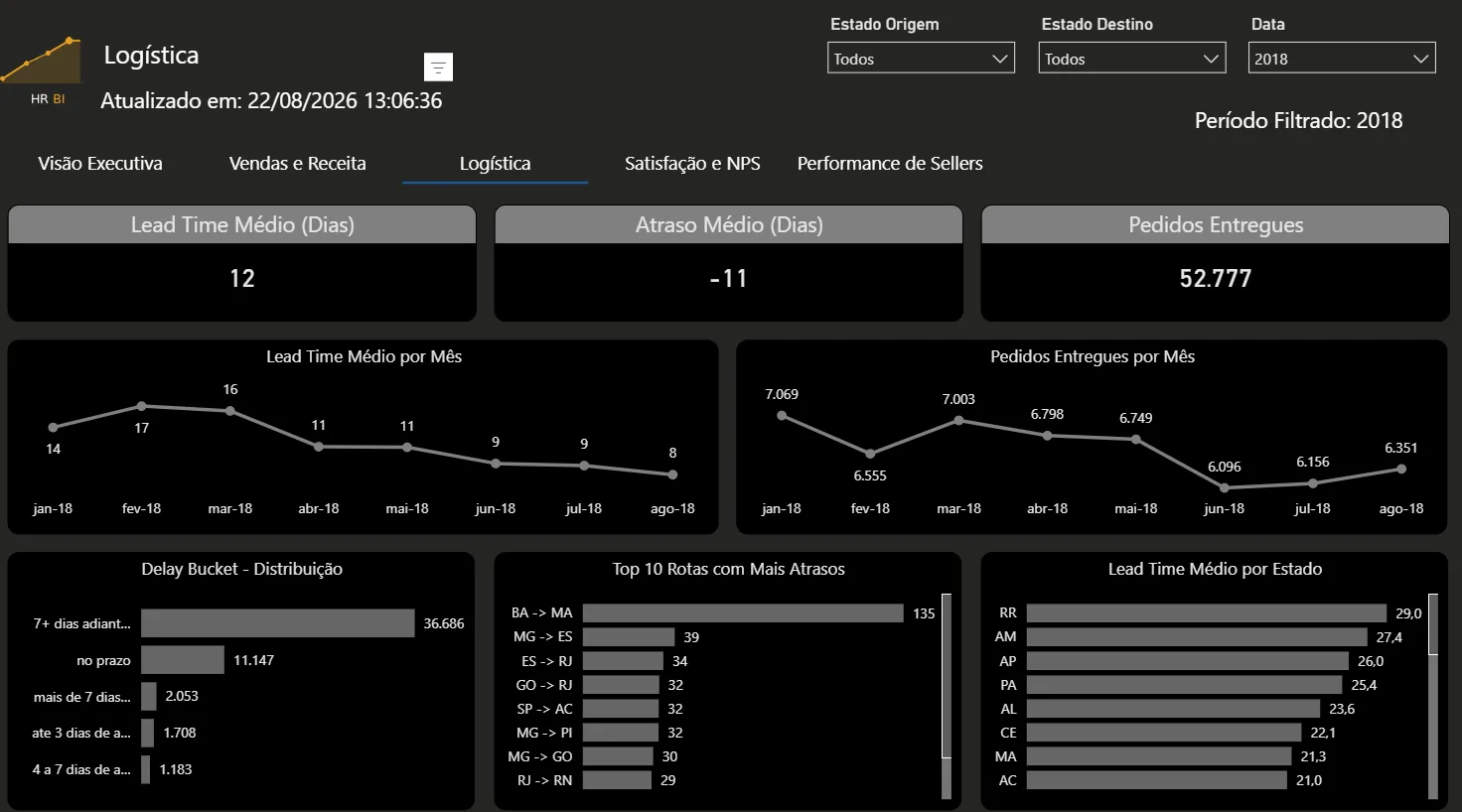The image size is (1462, 812).
Task: Open the Estado Destino dropdown
Action: tap(1132, 58)
